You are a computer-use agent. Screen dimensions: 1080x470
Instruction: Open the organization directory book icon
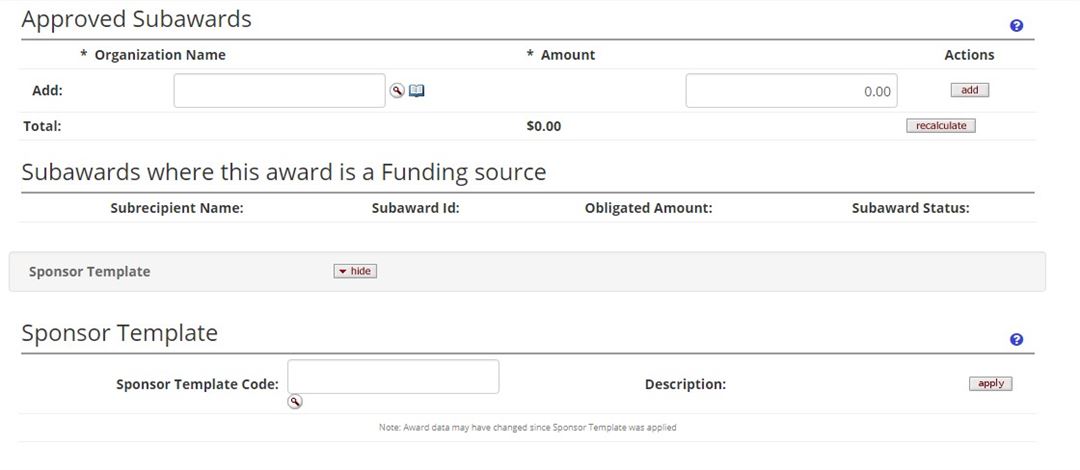click(417, 91)
